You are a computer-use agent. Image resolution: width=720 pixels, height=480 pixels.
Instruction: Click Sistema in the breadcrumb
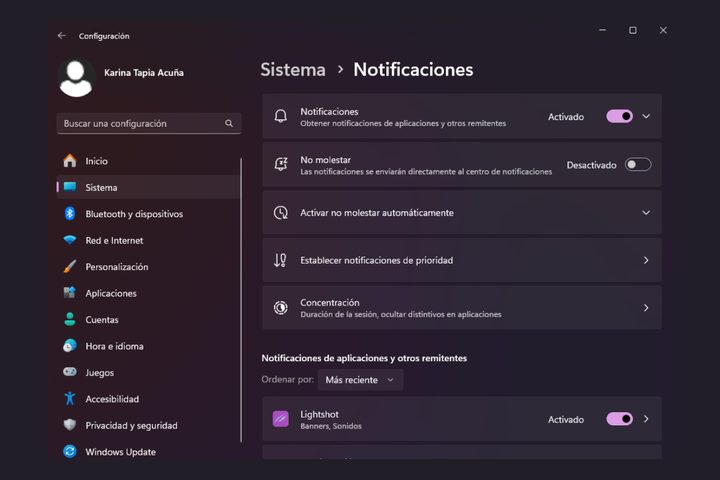[x=293, y=70]
